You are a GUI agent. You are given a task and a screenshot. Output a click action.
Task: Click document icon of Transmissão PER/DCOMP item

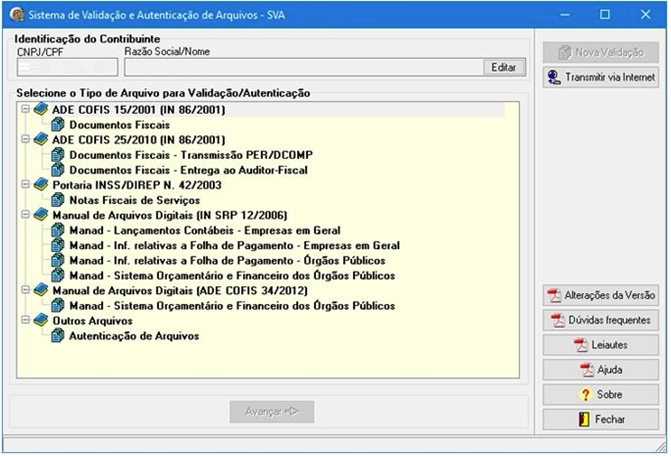(x=58, y=154)
